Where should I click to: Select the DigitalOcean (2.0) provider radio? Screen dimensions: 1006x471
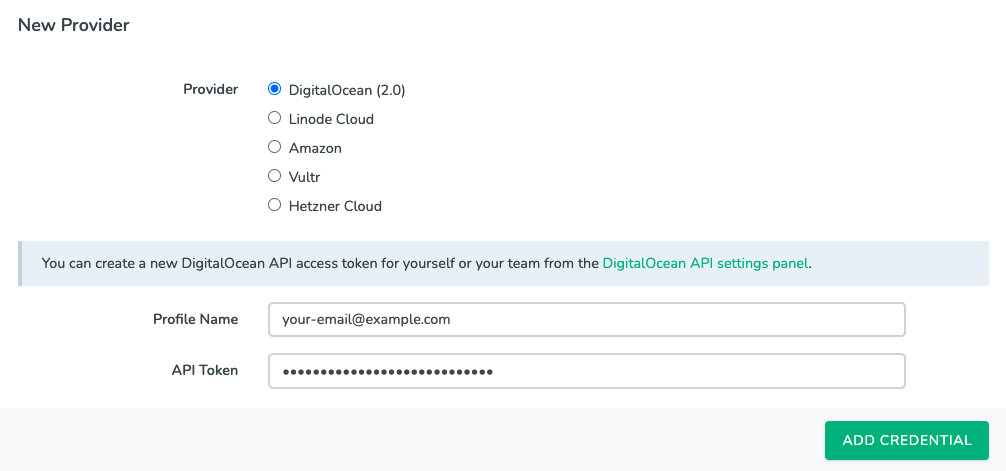(275, 89)
